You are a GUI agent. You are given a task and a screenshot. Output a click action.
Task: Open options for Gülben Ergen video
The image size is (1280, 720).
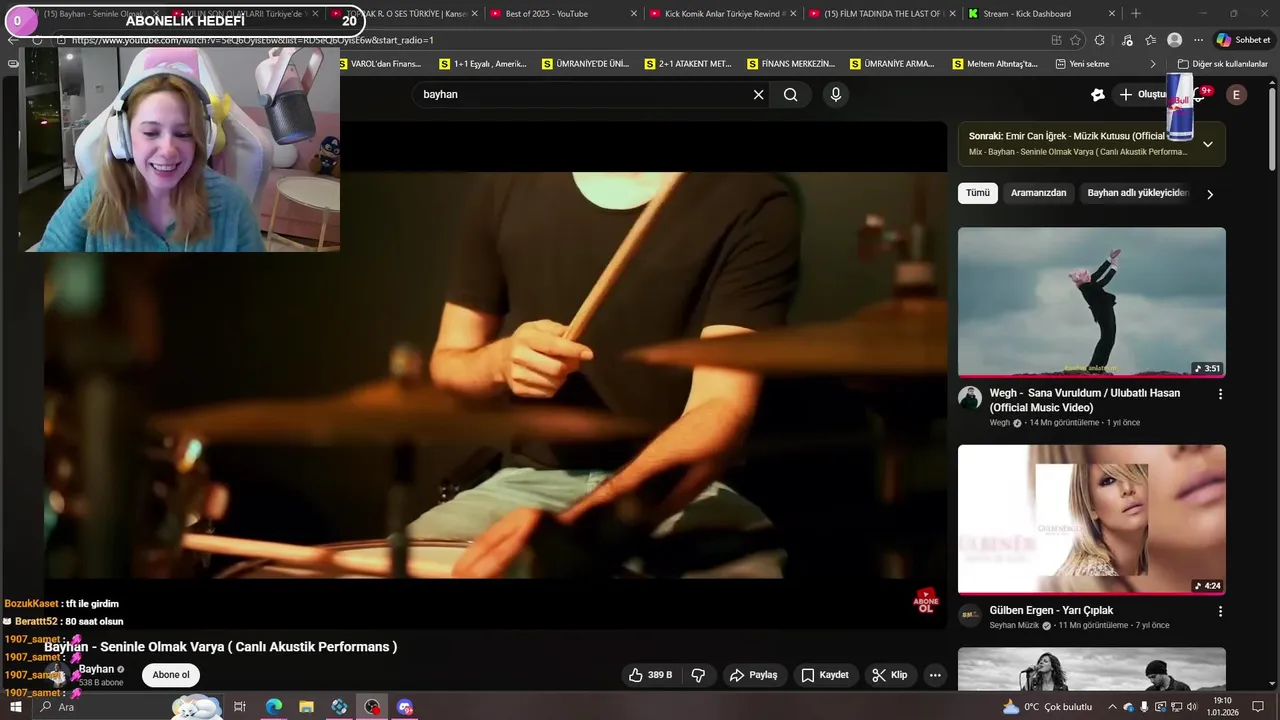(x=1220, y=611)
